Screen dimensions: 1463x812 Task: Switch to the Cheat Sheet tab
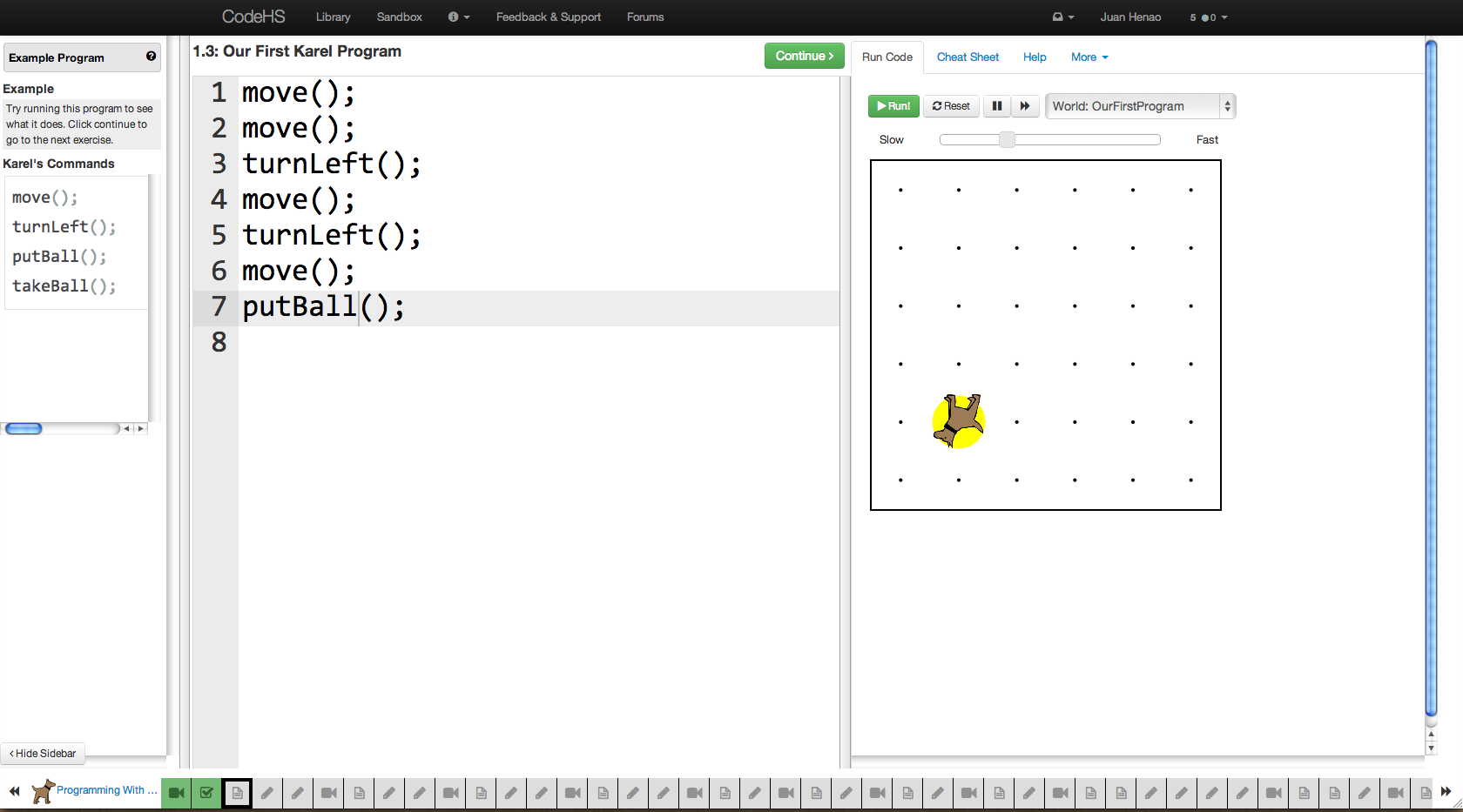point(967,57)
